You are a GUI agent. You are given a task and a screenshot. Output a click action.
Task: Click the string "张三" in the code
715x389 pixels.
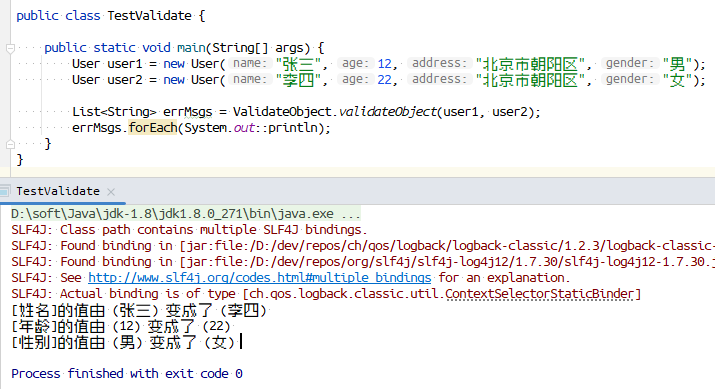click(x=298, y=64)
